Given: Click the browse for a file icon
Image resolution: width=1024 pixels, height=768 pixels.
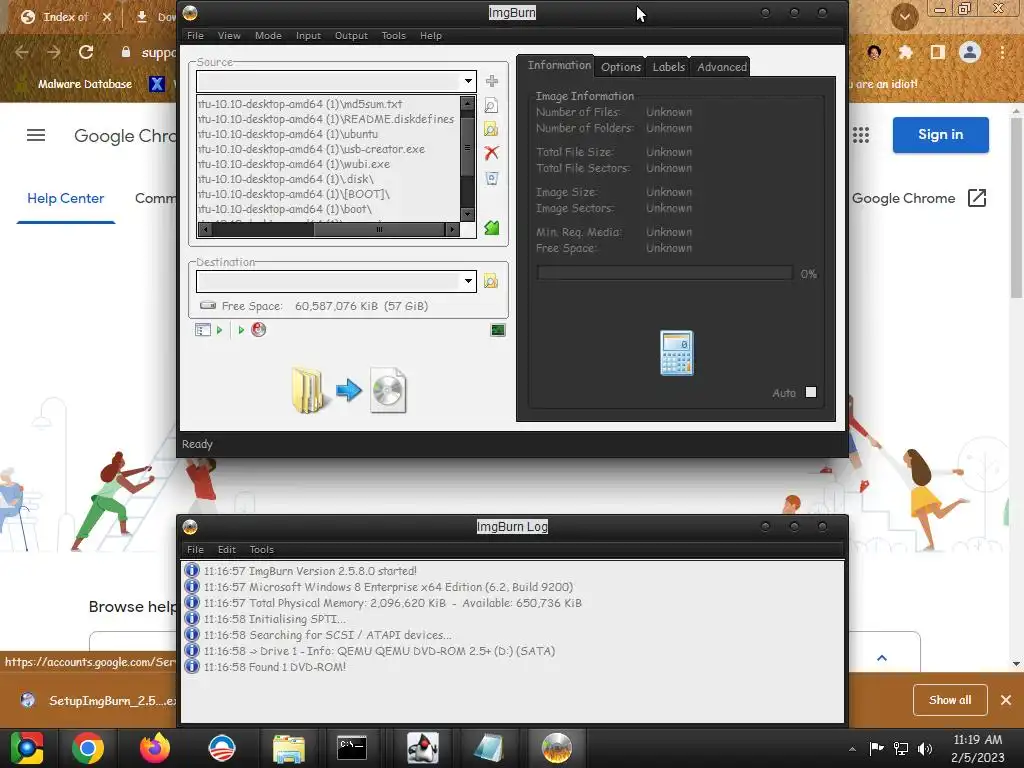Looking at the screenshot, I should click(491, 105).
